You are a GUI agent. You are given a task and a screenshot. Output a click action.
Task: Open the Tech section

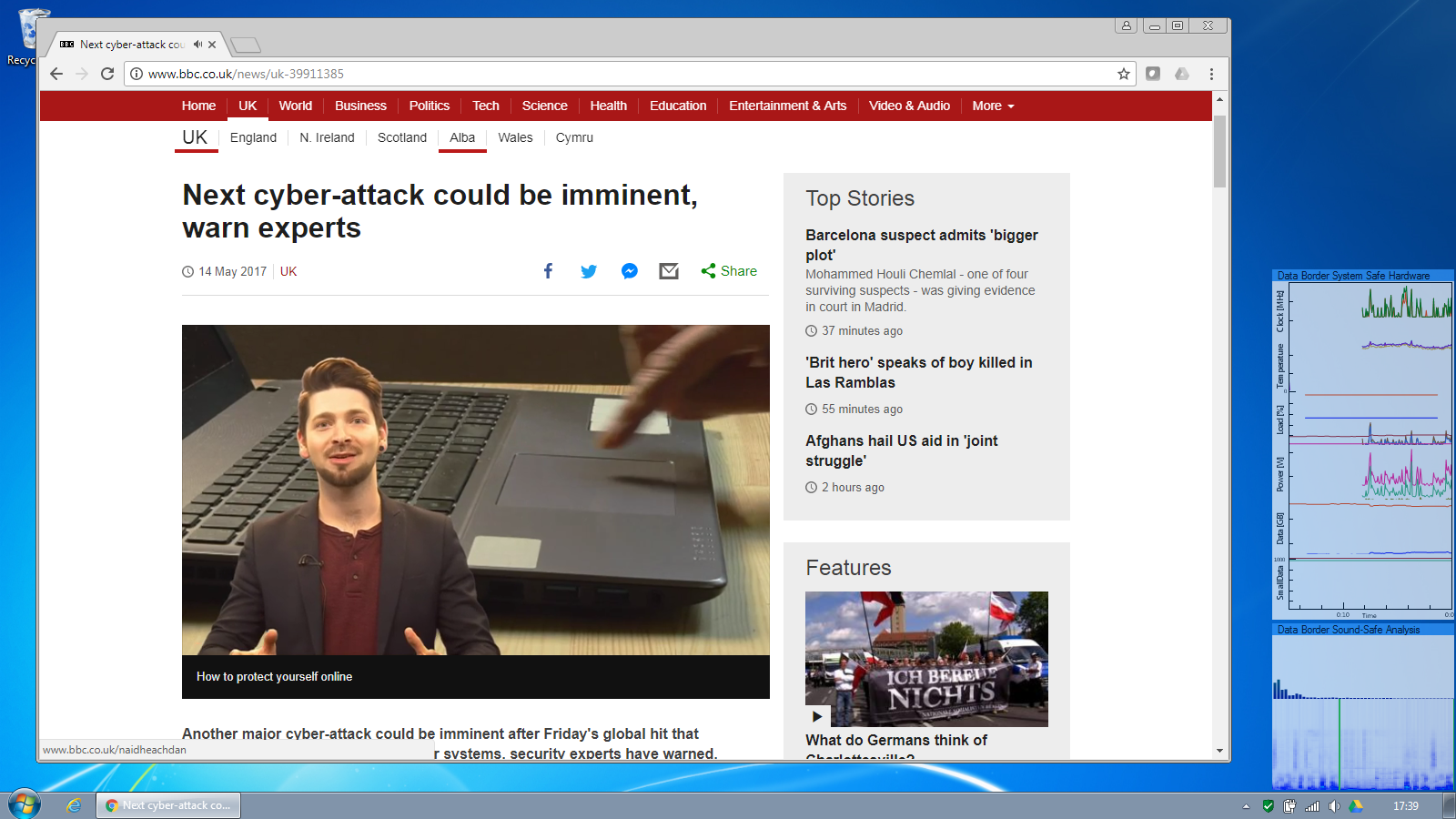point(485,106)
